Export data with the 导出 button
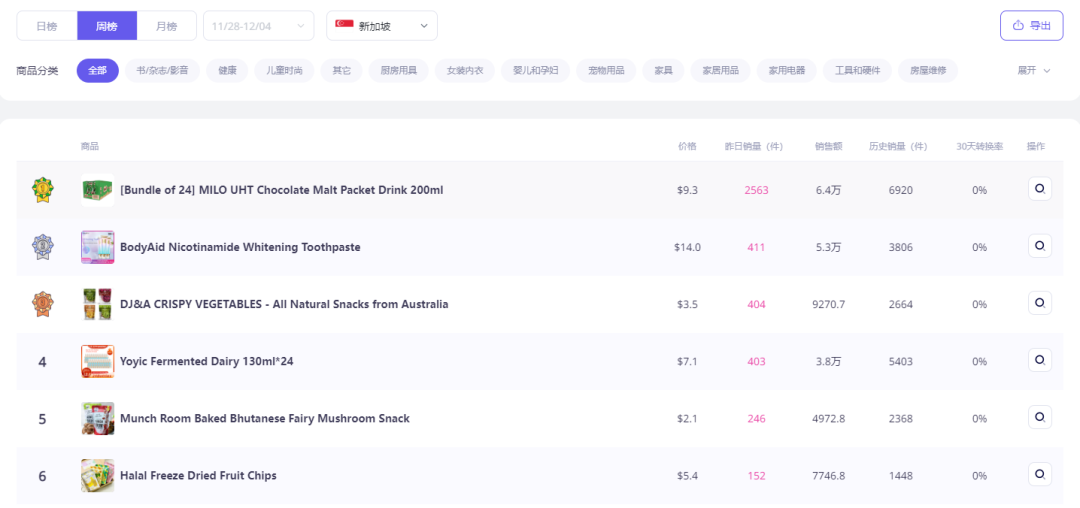This screenshot has height=508, width=1080. [1032, 25]
